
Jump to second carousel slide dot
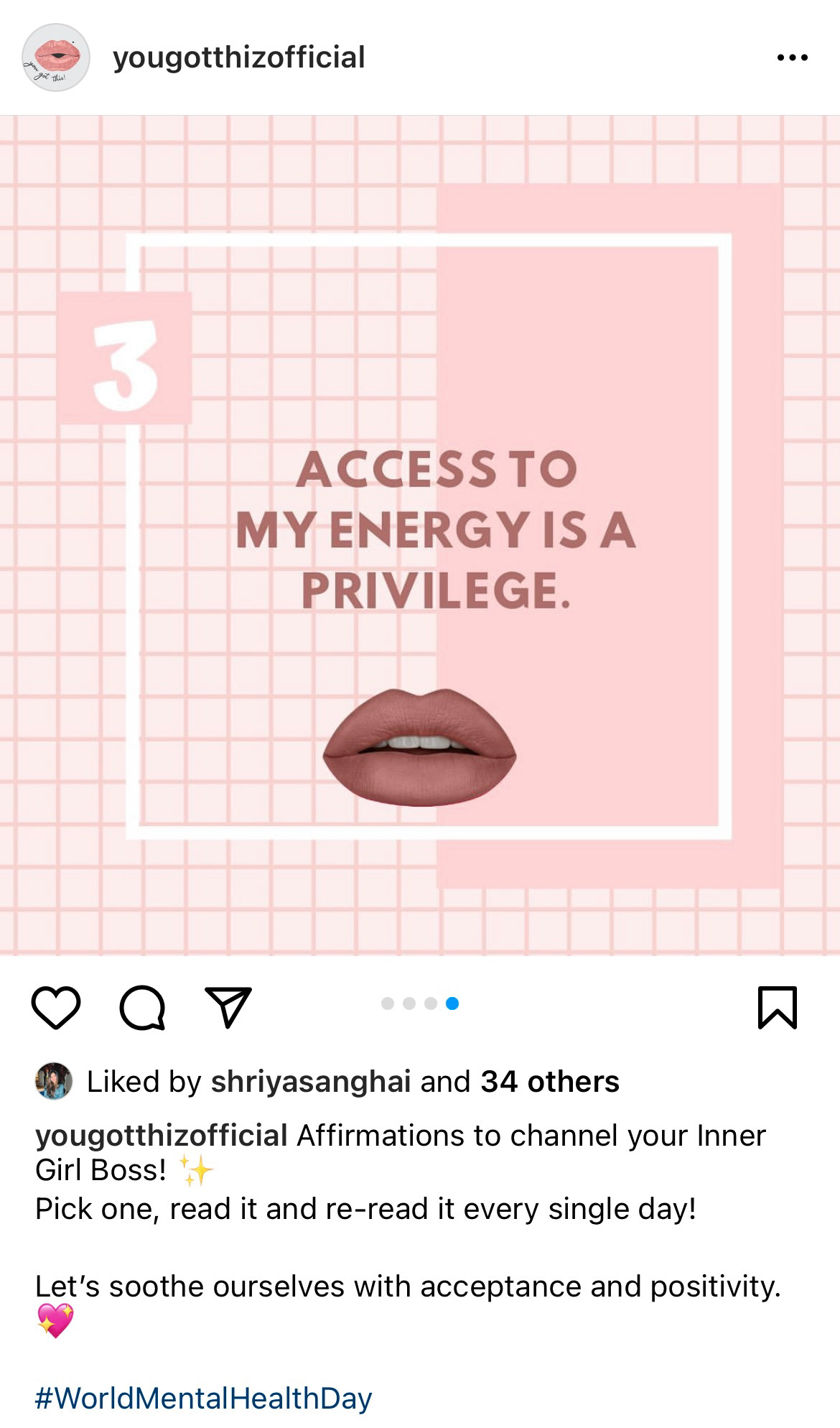[409, 1003]
